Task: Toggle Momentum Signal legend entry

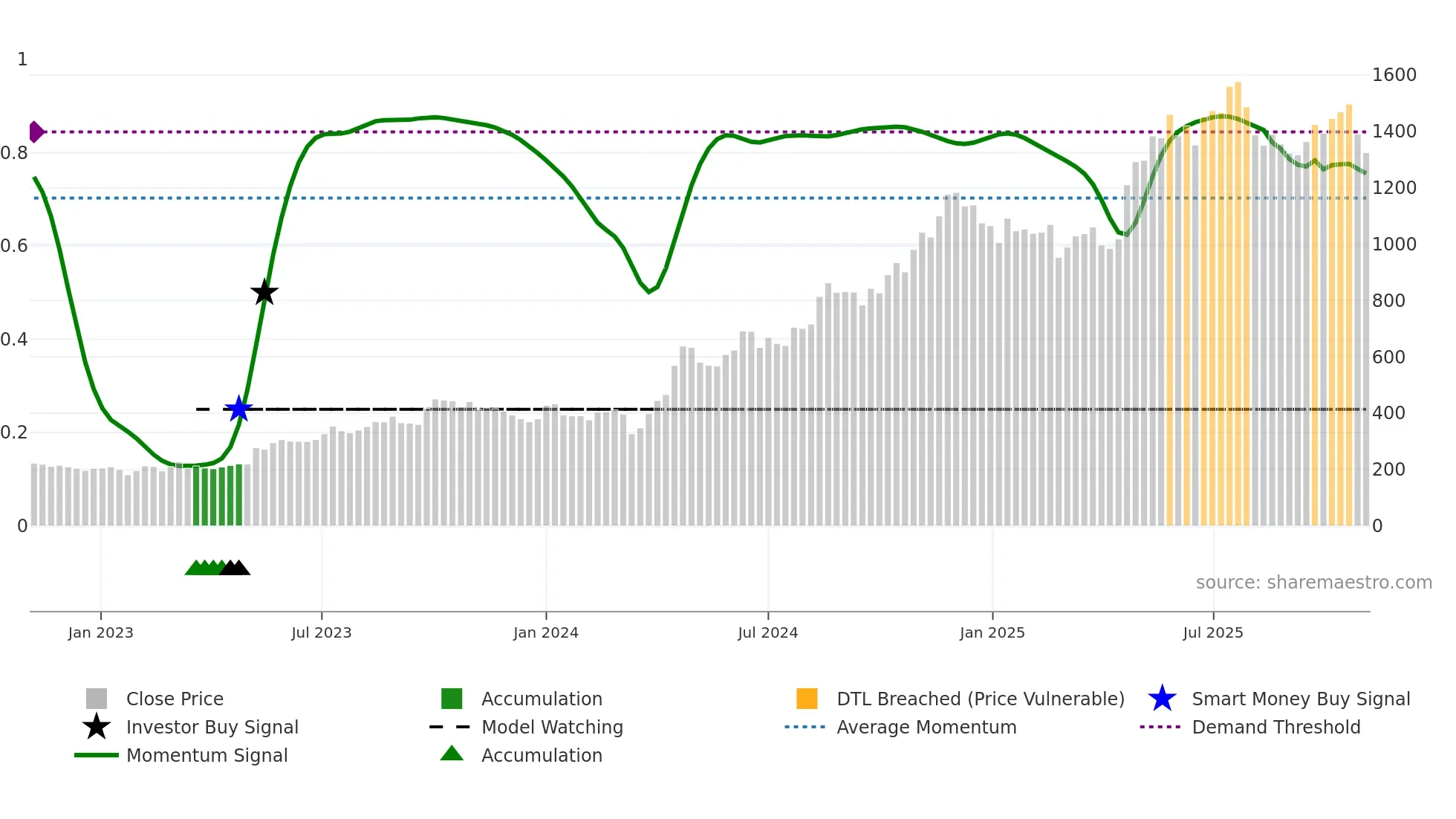Action: pos(207,755)
